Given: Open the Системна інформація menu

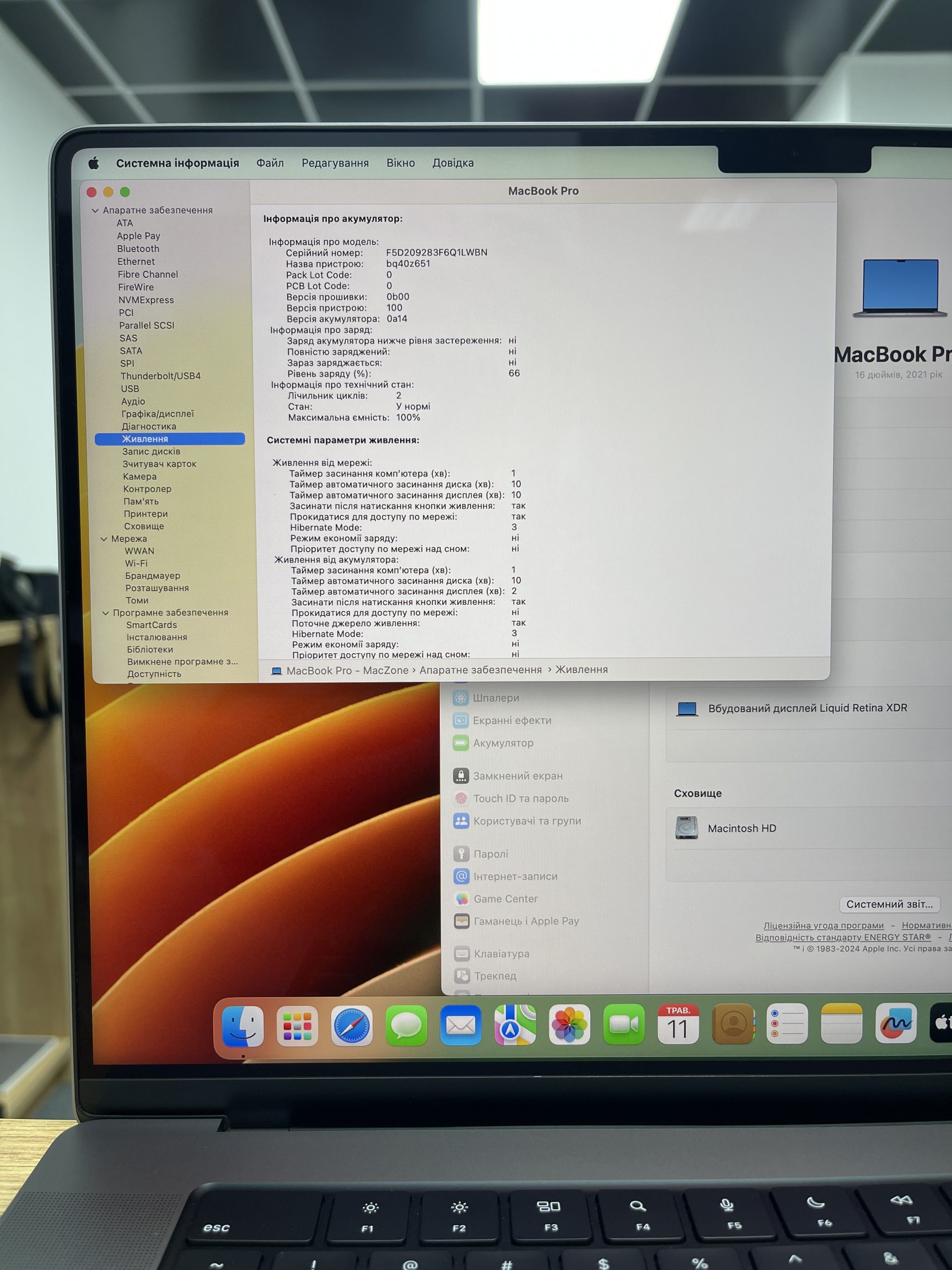Looking at the screenshot, I should pyautogui.click(x=178, y=163).
